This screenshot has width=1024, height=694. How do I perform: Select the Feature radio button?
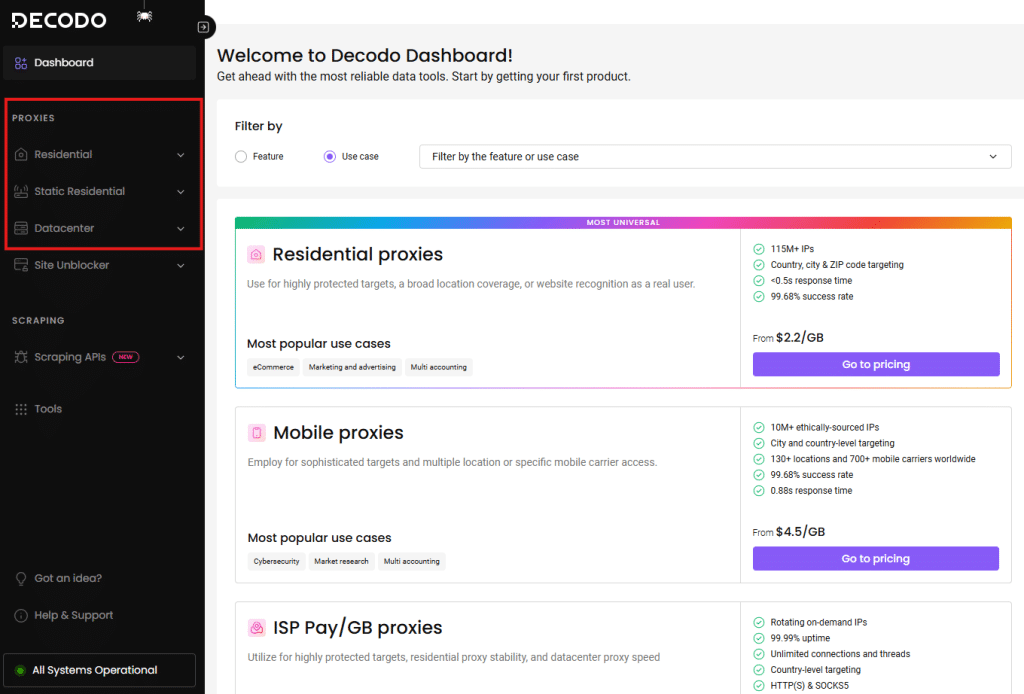(241, 157)
